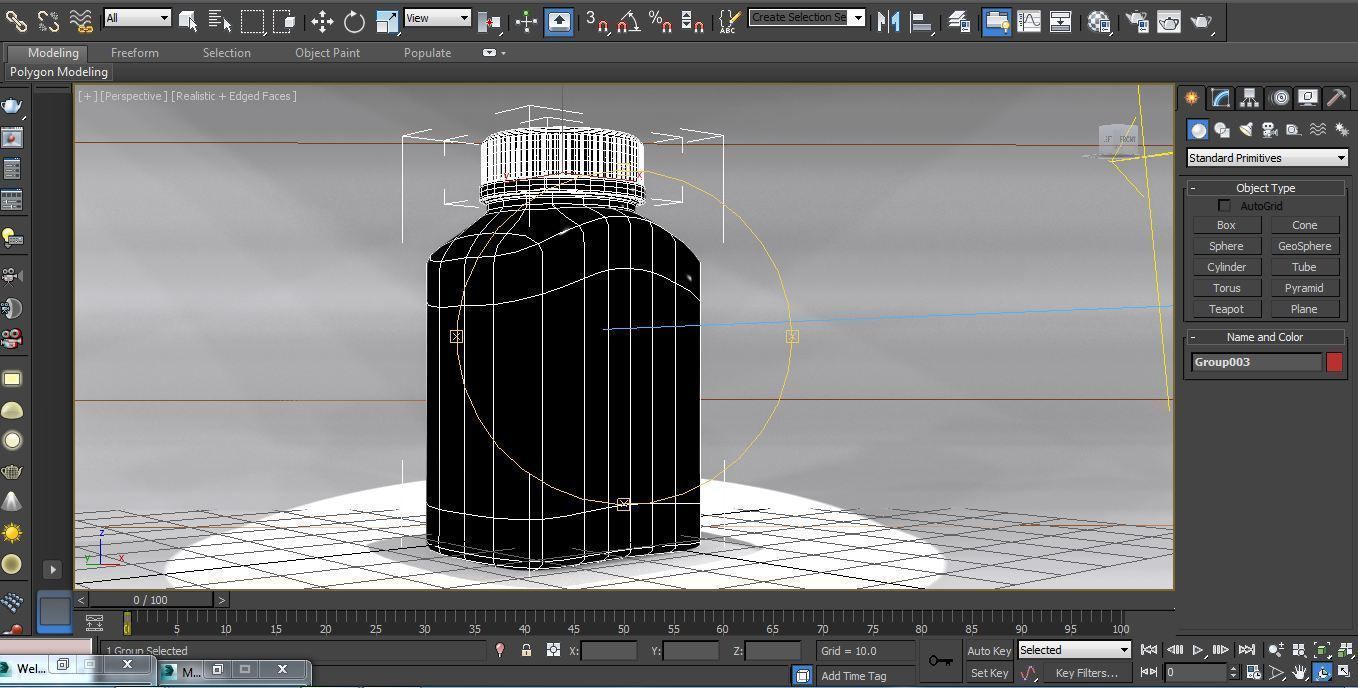Switch to the Populate ribbon tab
This screenshot has width=1358, height=688.
click(x=427, y=53)
